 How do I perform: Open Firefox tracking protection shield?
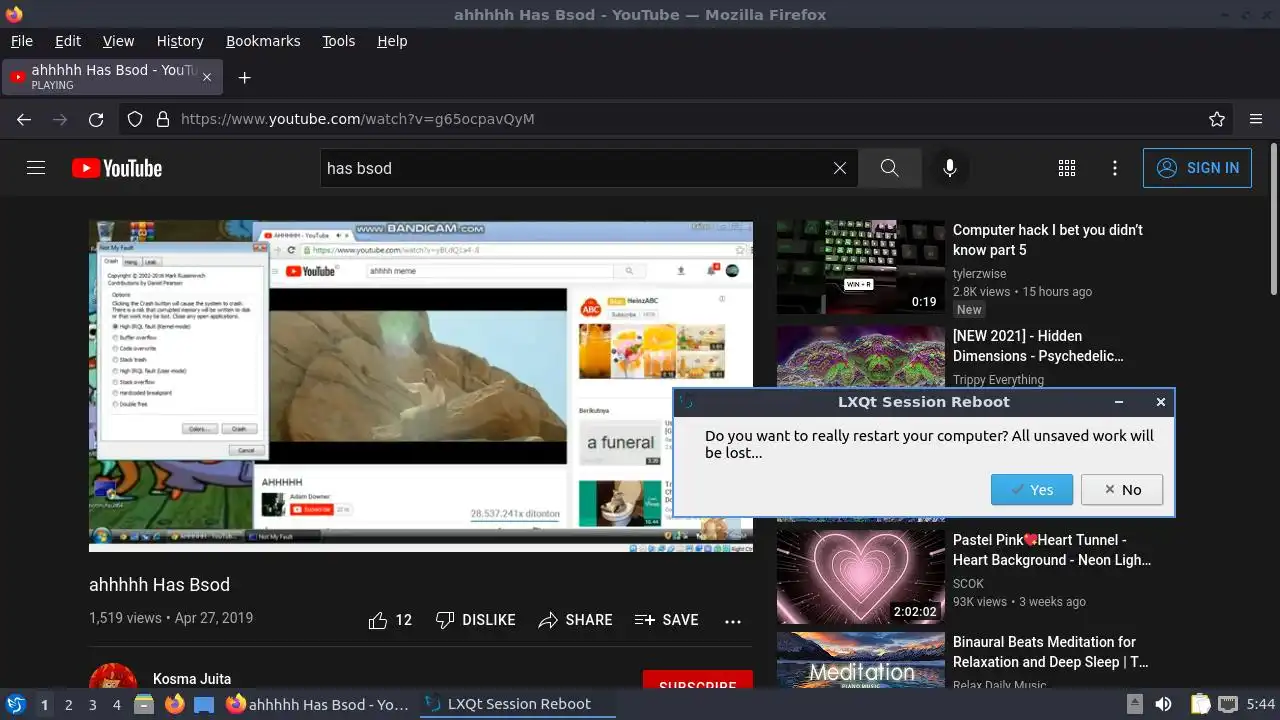135,119
